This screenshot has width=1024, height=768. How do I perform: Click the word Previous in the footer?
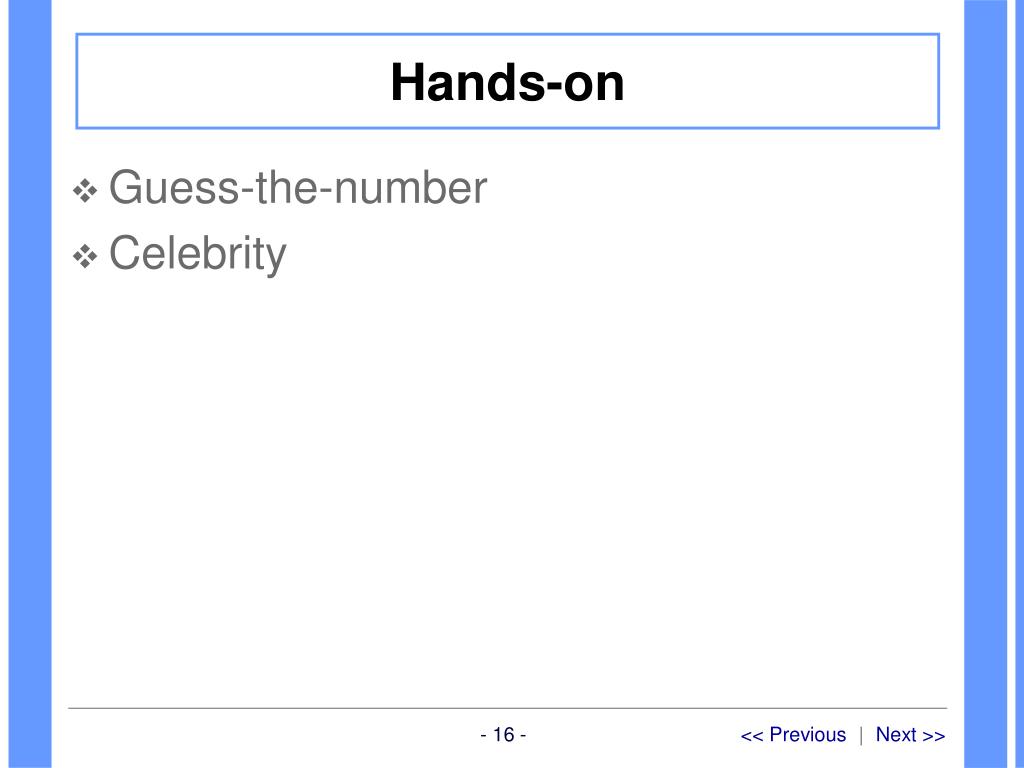(808, 735)
